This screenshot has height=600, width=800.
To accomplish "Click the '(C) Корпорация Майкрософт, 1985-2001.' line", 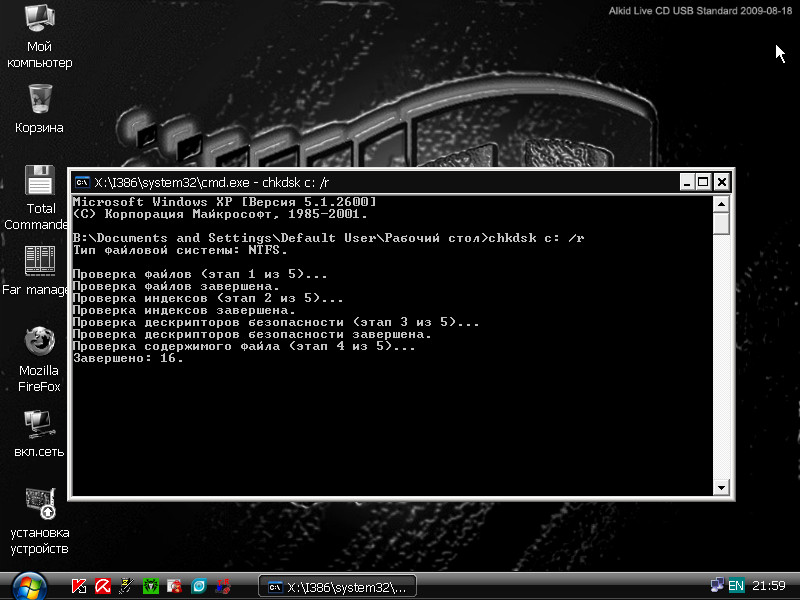I will point(220,214).
